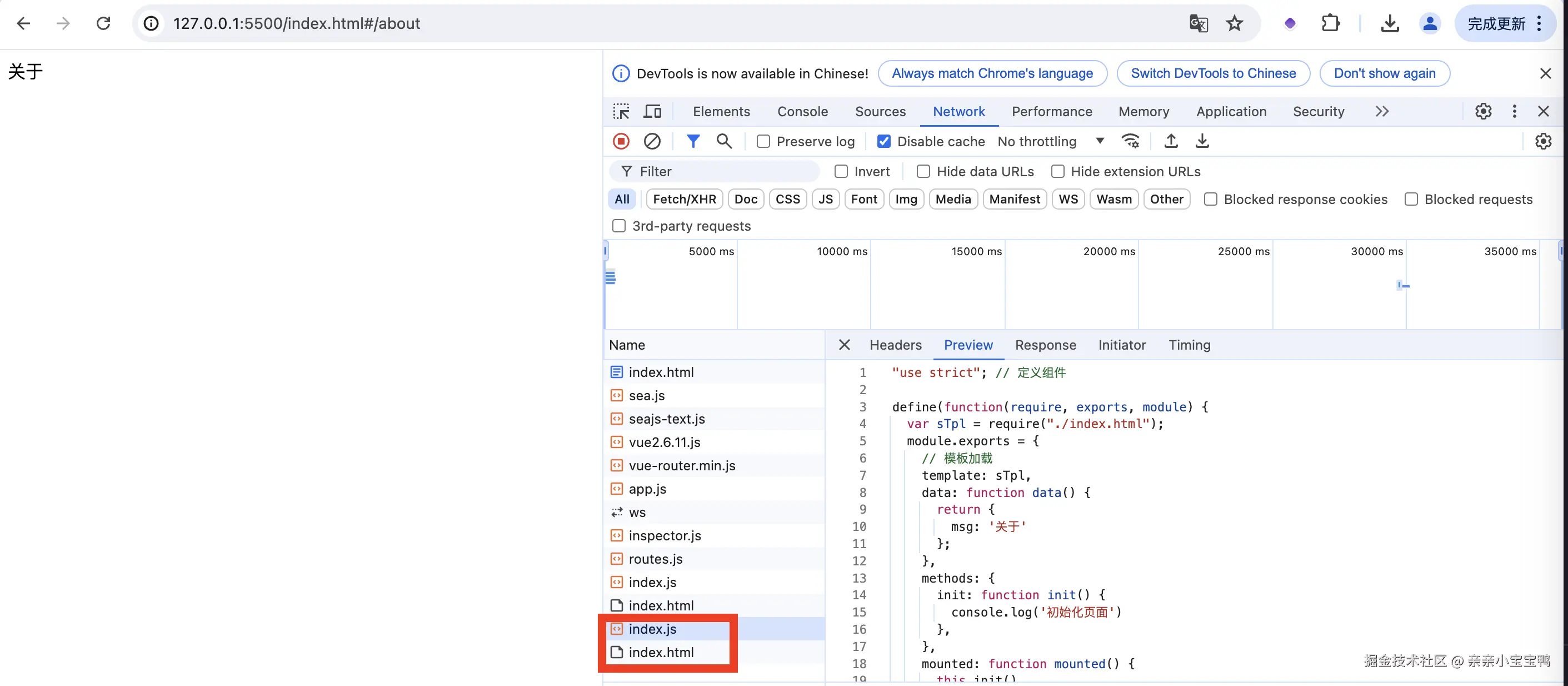Click the export HAR download icon
Viewport: 1568px width, 686px height.
click(x=1202, y=141)
